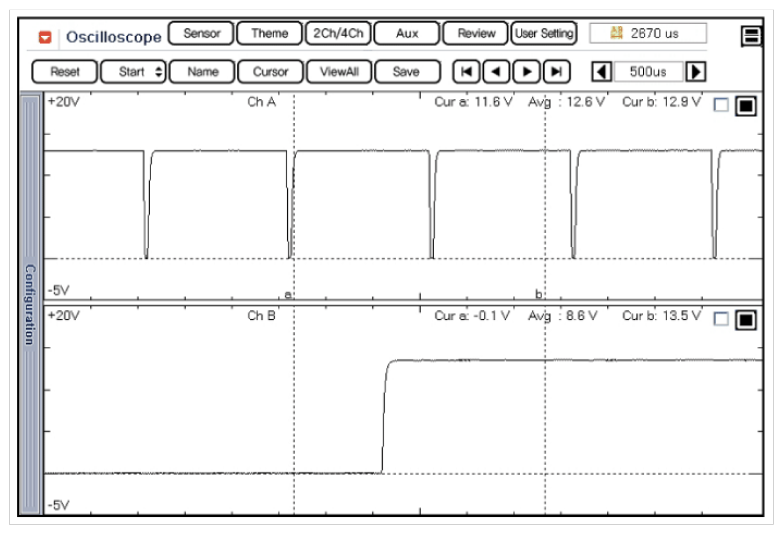Click the 2670 us time readout
This screenshot has height=534, width=783.
coord(648,34)
